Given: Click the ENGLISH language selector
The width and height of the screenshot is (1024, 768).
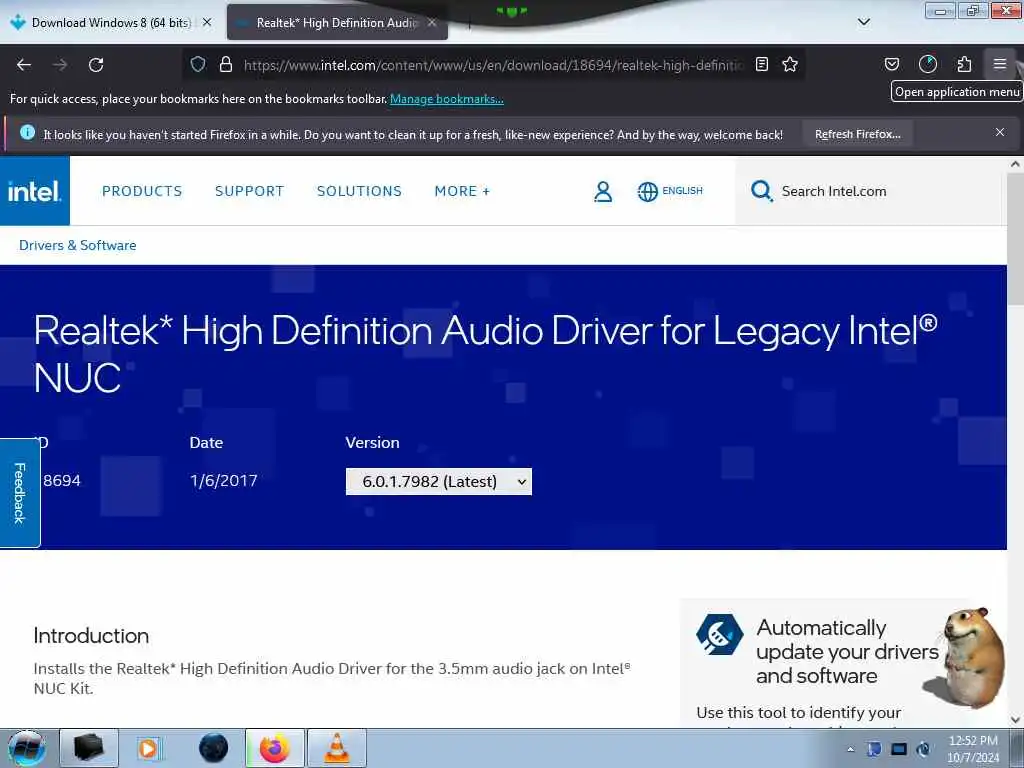Looking at the screenshot, I should (x=682, y=191).
